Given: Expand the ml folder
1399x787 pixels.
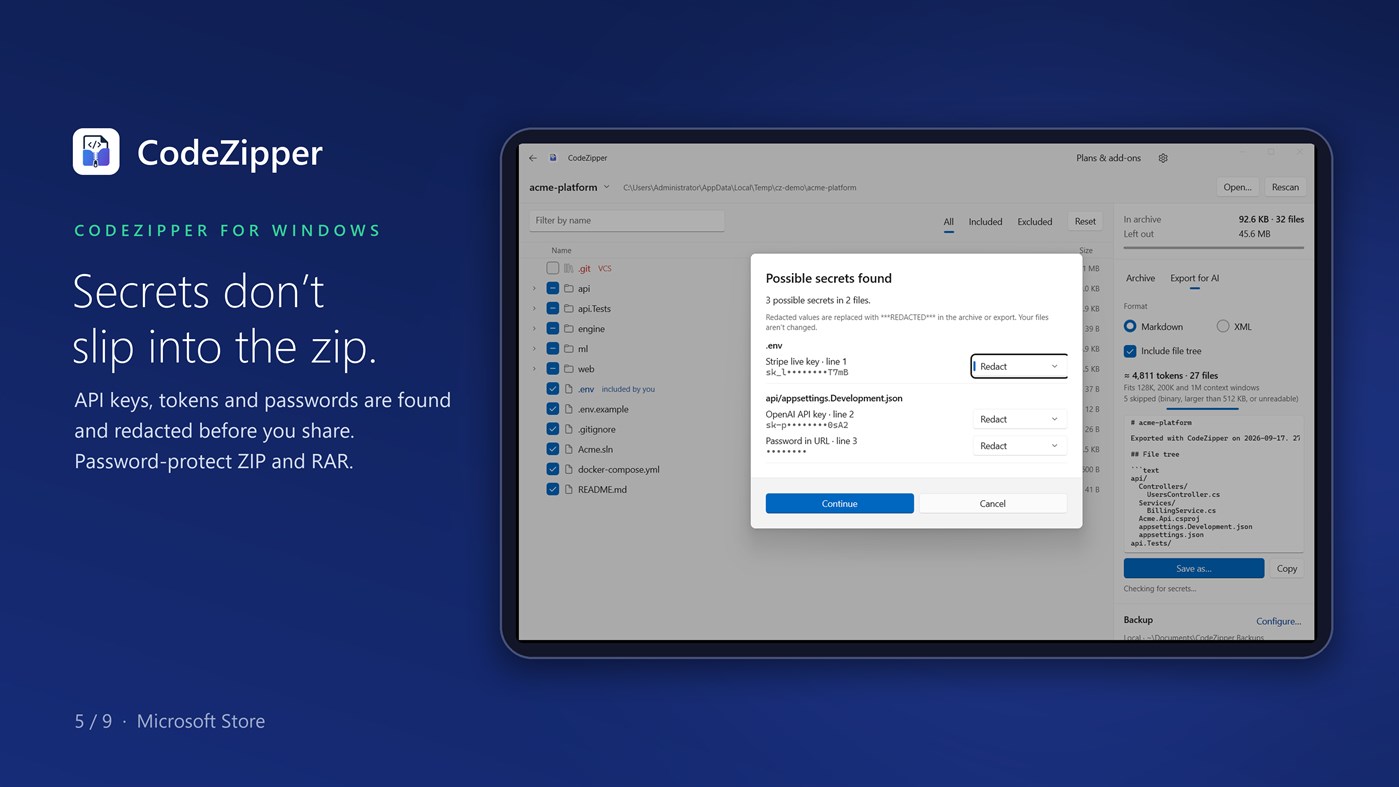Looking at the screenshot, I should (534, 349).
